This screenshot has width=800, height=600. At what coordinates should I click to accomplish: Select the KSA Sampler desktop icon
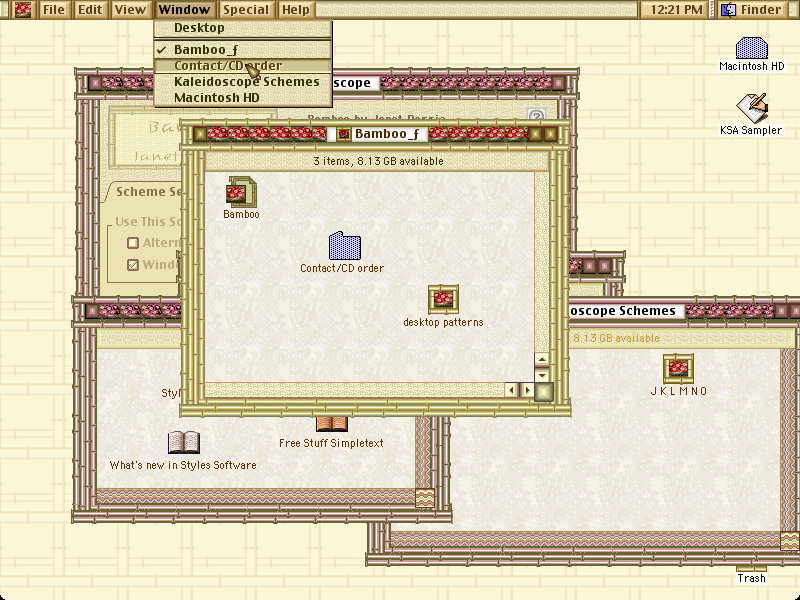(752, 108)
